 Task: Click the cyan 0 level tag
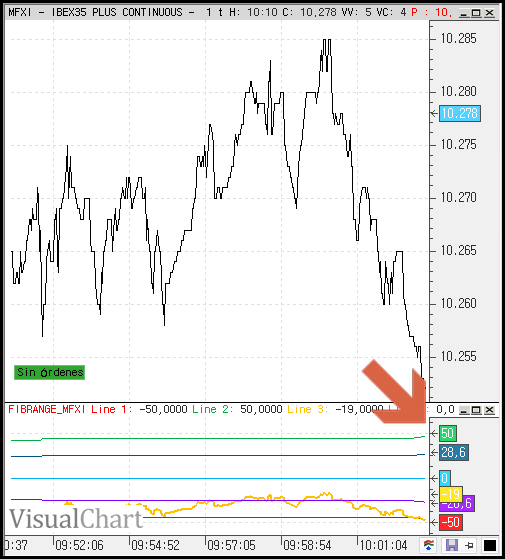click(445, 478)
